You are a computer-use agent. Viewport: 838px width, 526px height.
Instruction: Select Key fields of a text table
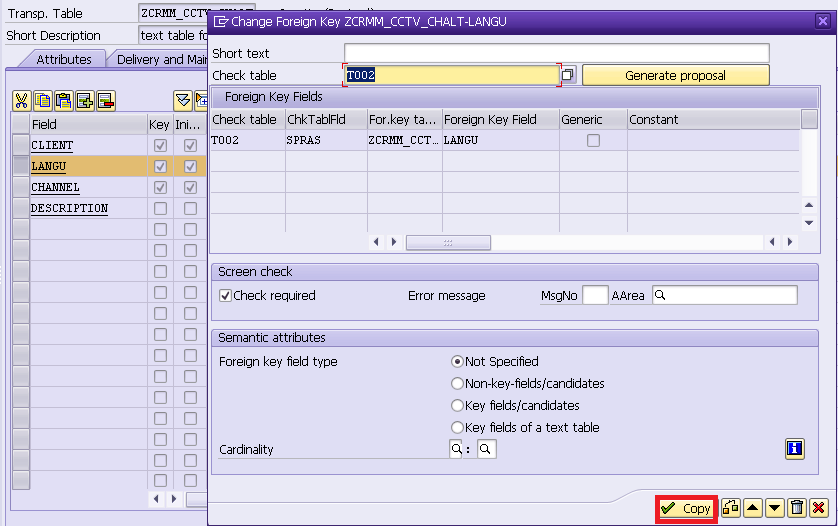click(x=457, y=428)
